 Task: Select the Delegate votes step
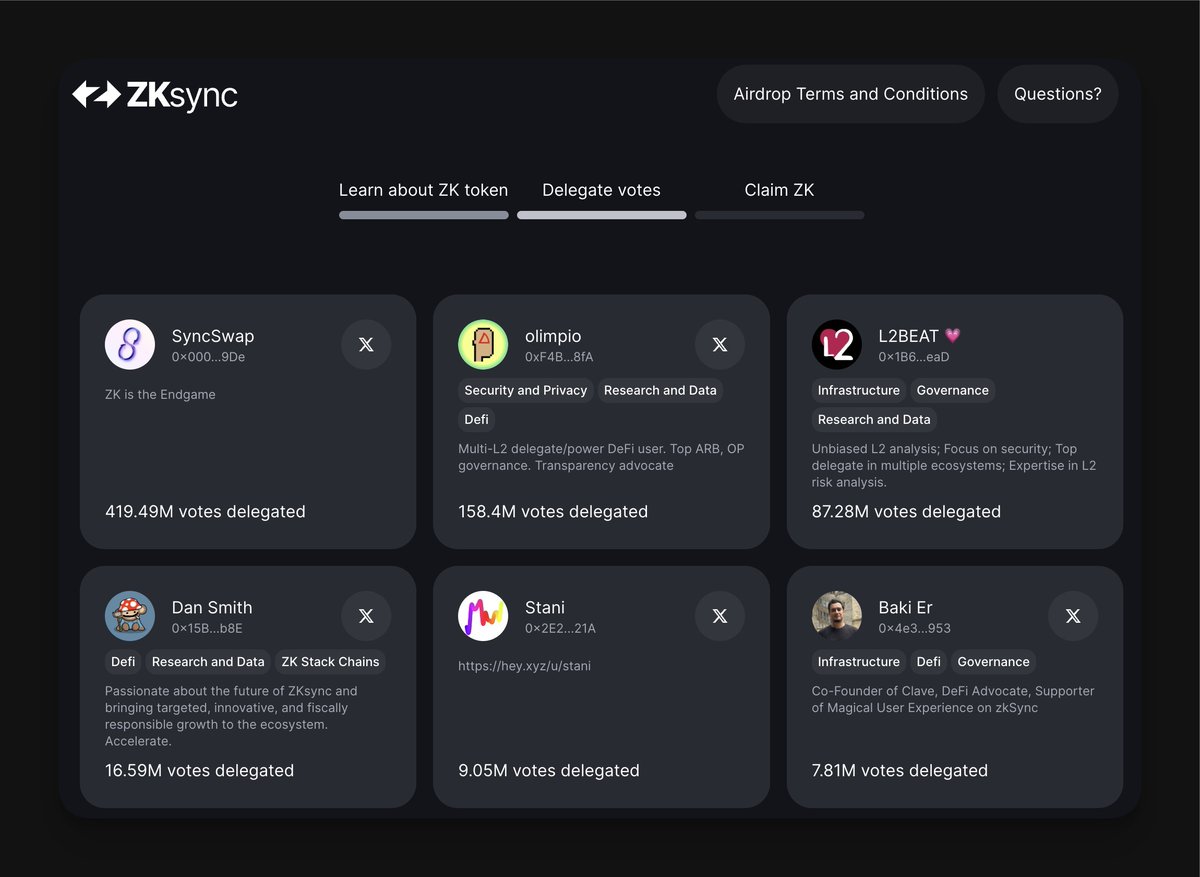pos(602,190)
